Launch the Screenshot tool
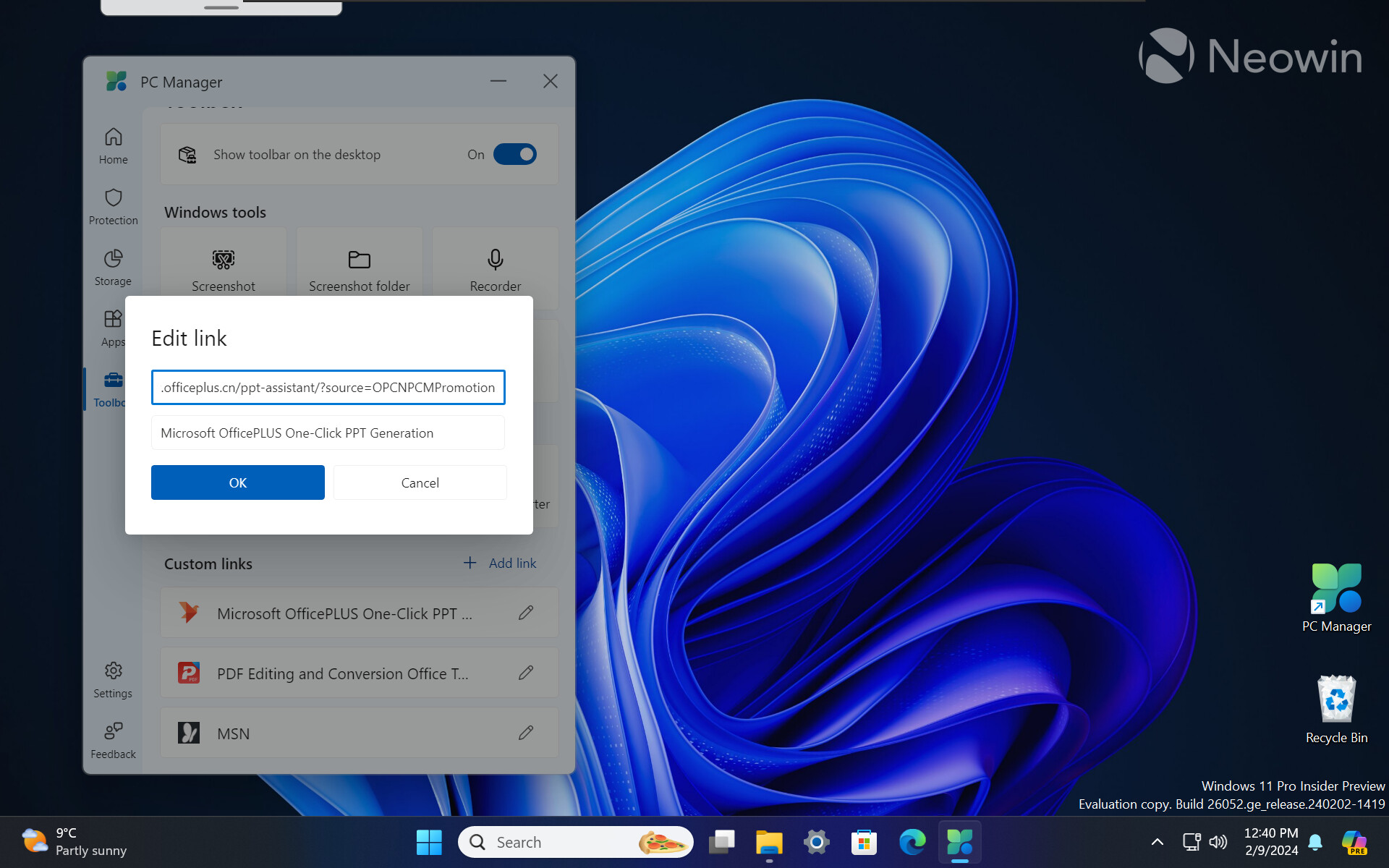1389x868 pixels. click(224, 268)
